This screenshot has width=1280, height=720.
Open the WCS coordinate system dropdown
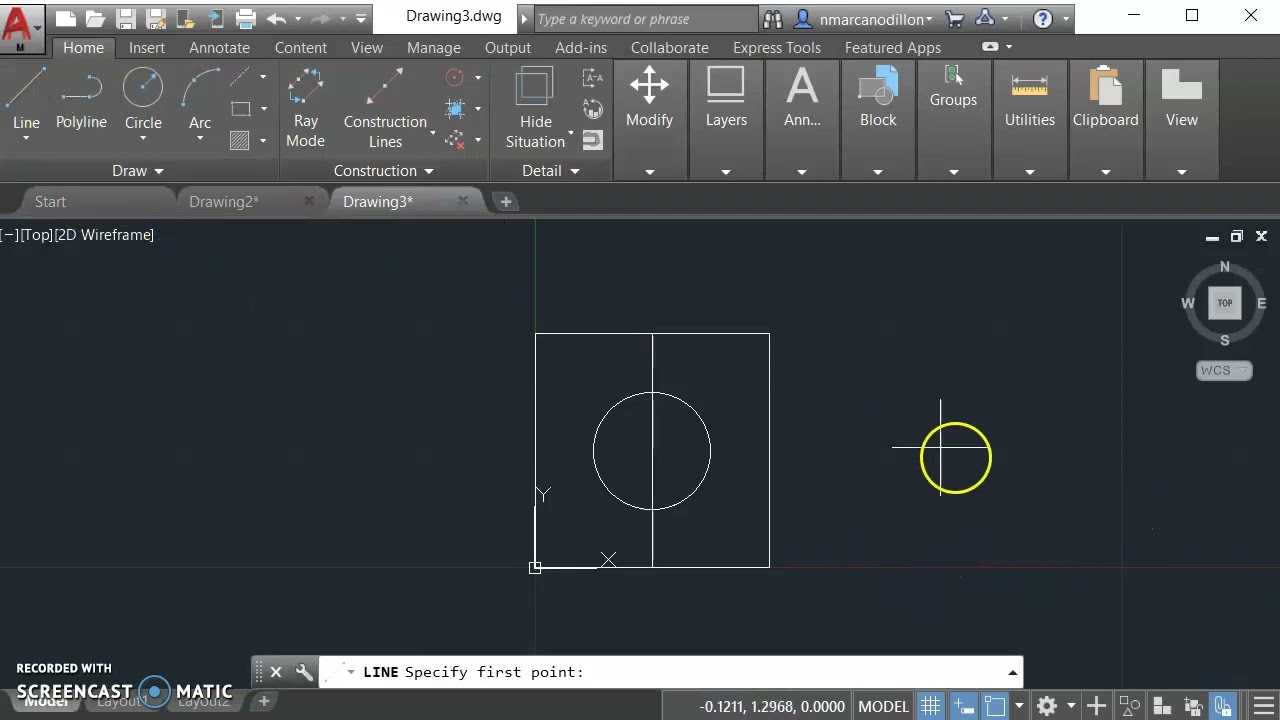coord(1224,370)
